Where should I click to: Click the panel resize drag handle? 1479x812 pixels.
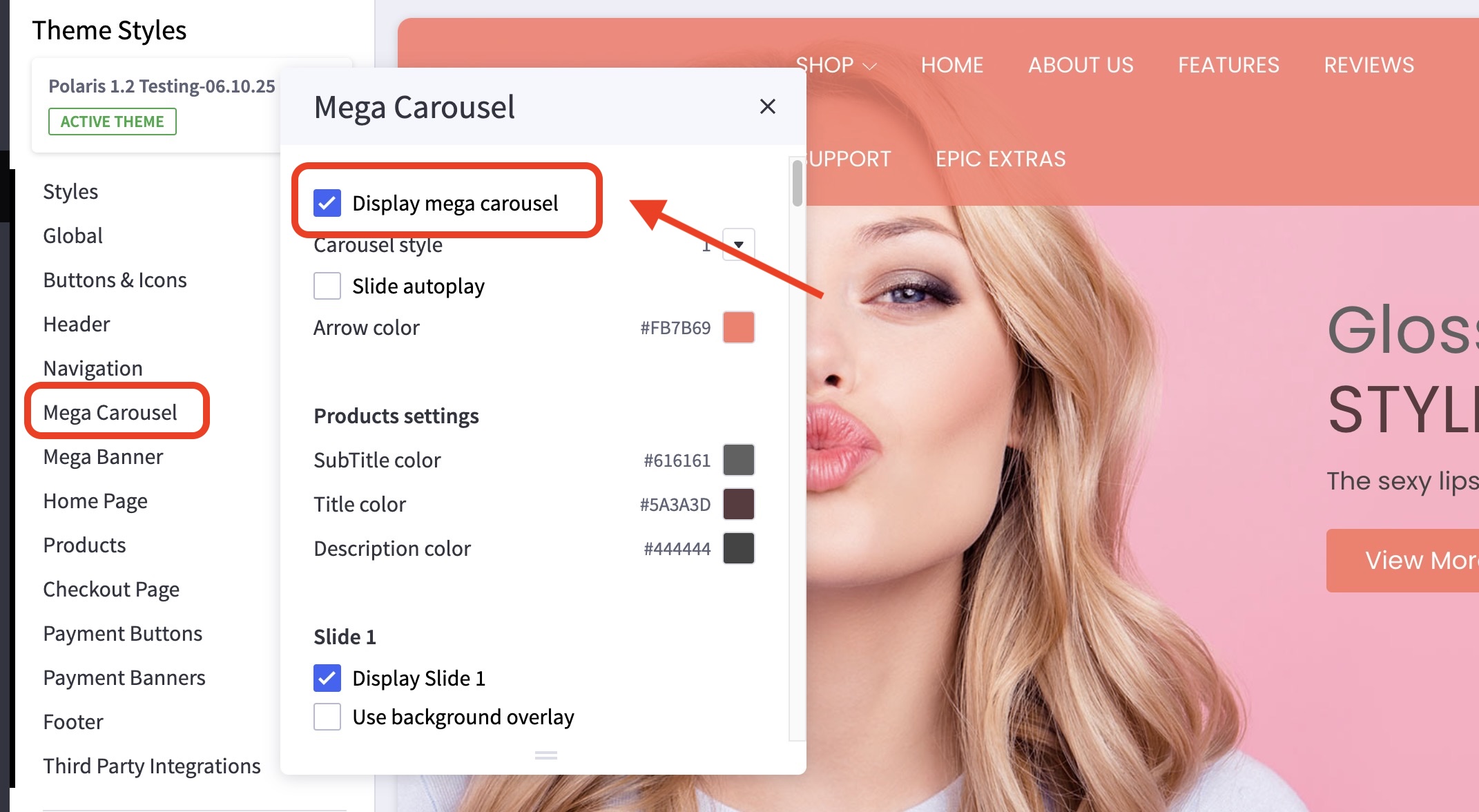point(545,755)
